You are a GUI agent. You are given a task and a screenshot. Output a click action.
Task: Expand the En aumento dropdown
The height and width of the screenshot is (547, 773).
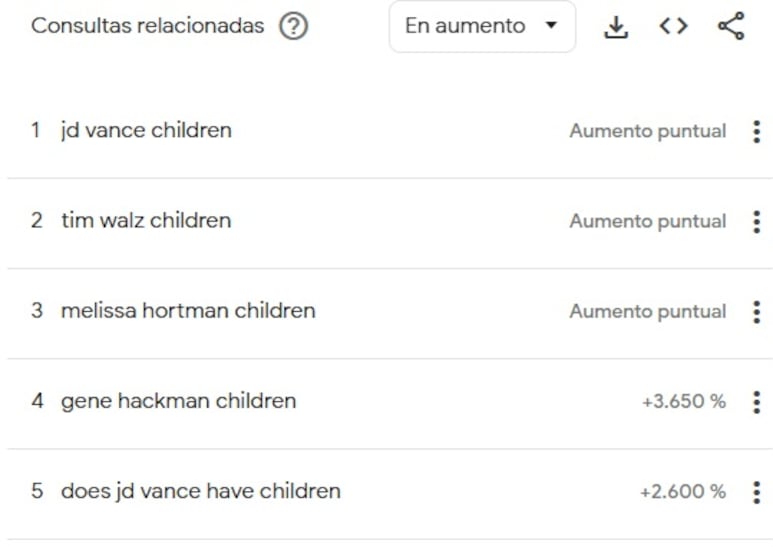click(x=482, y=26)
